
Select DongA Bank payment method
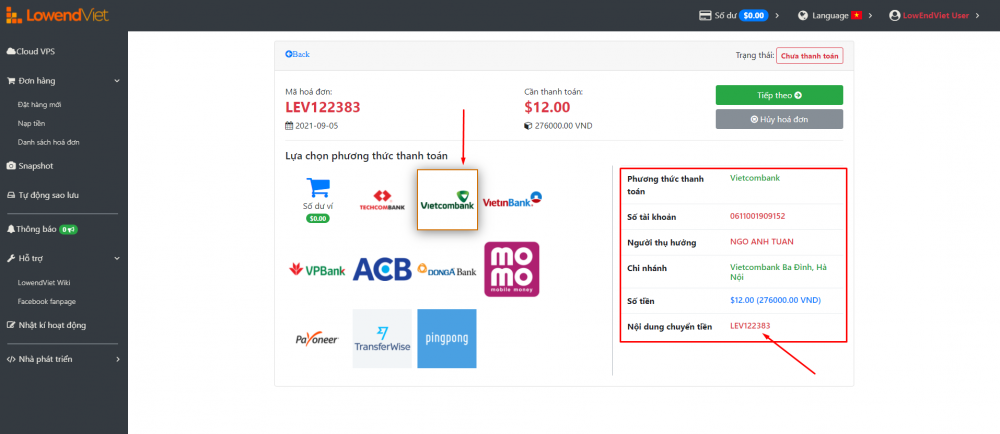click(447, 270)
